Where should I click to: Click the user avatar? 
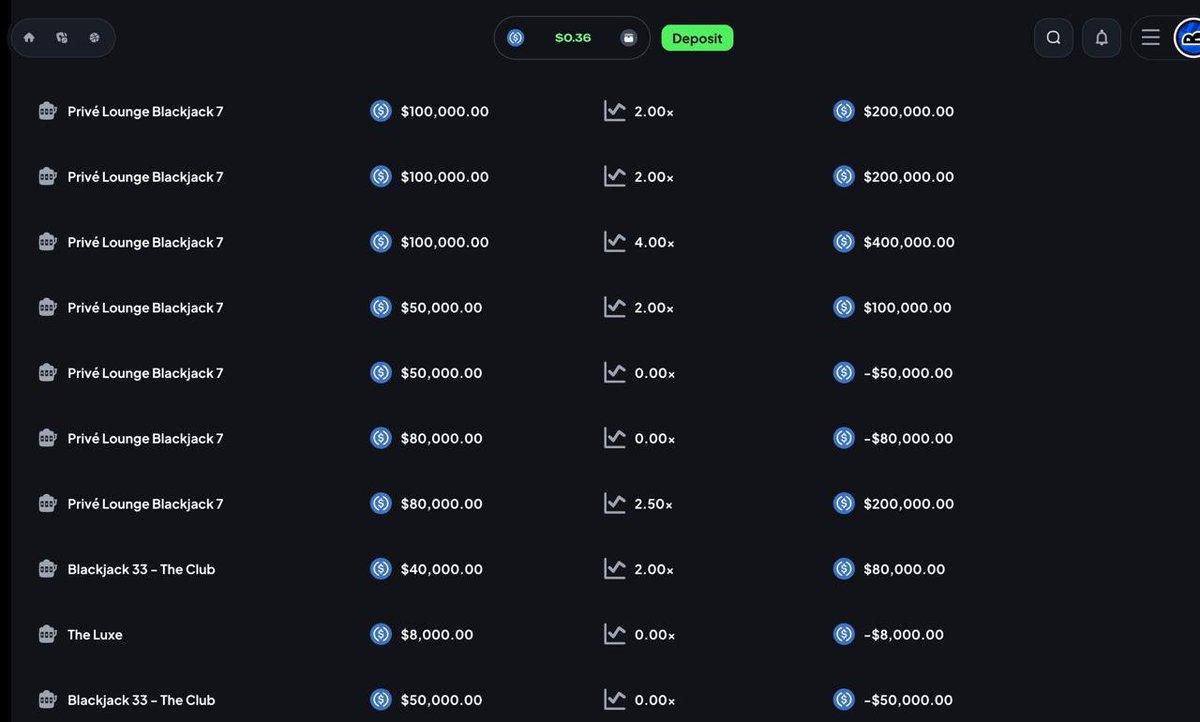[x=1188, y=38]
